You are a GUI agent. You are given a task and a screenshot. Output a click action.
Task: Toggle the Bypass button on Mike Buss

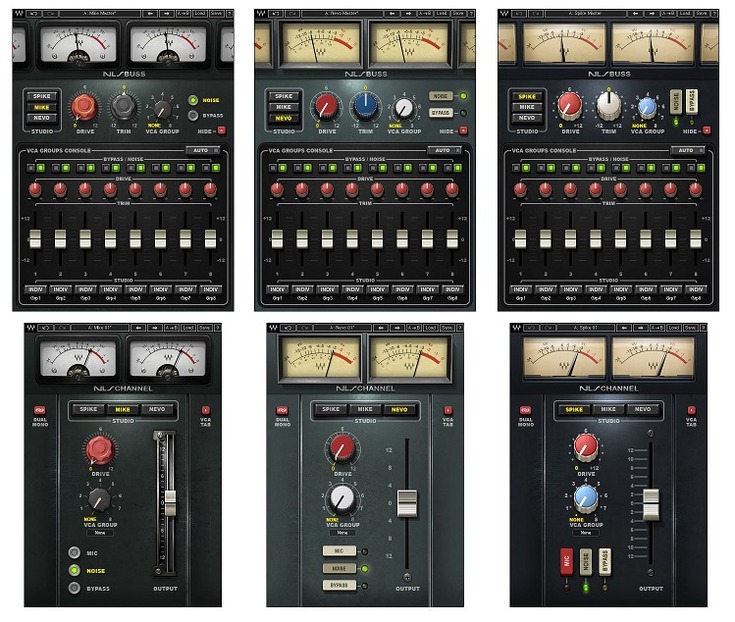[x=193, y=115]
